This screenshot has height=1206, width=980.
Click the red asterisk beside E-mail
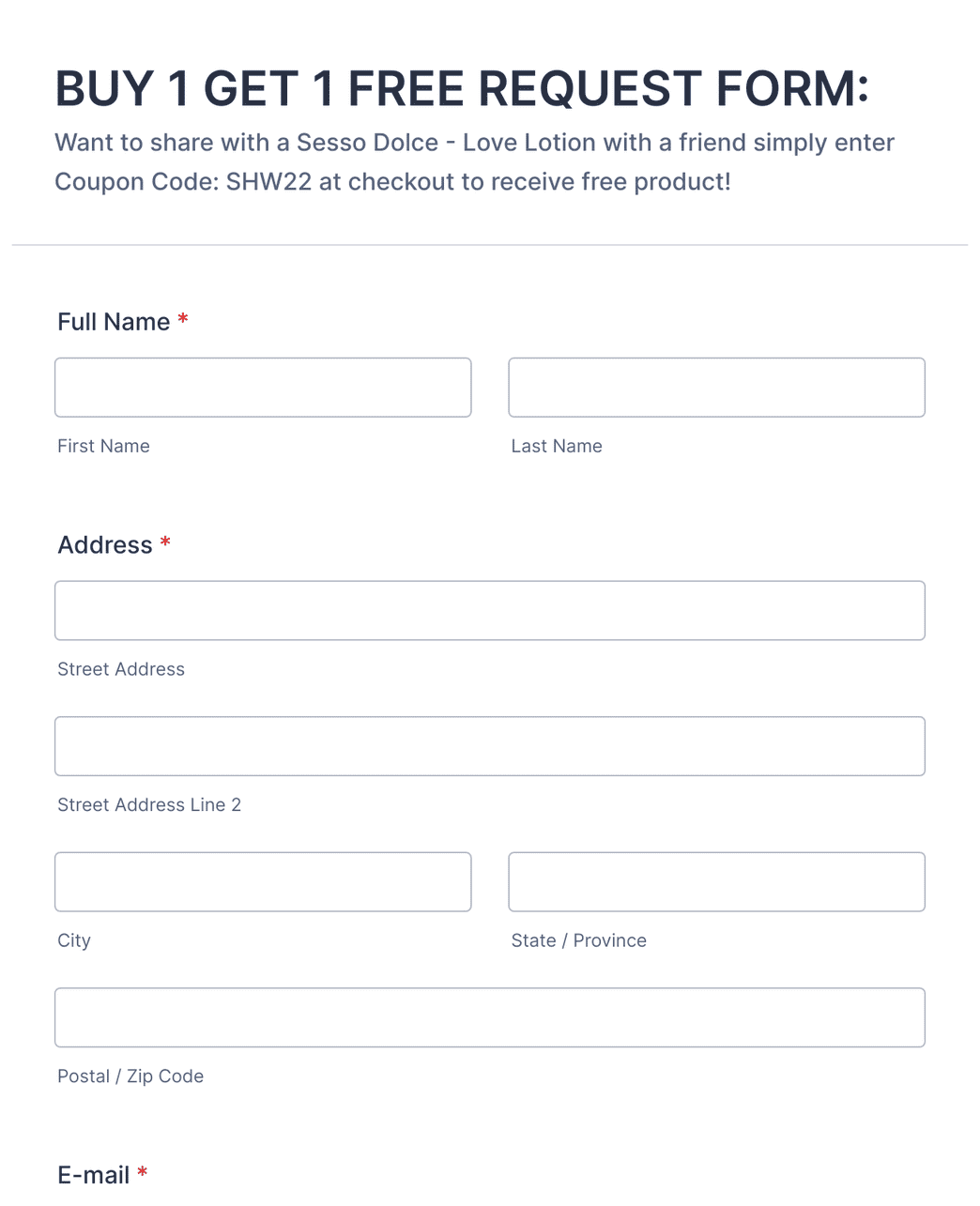coord(142,1173)
